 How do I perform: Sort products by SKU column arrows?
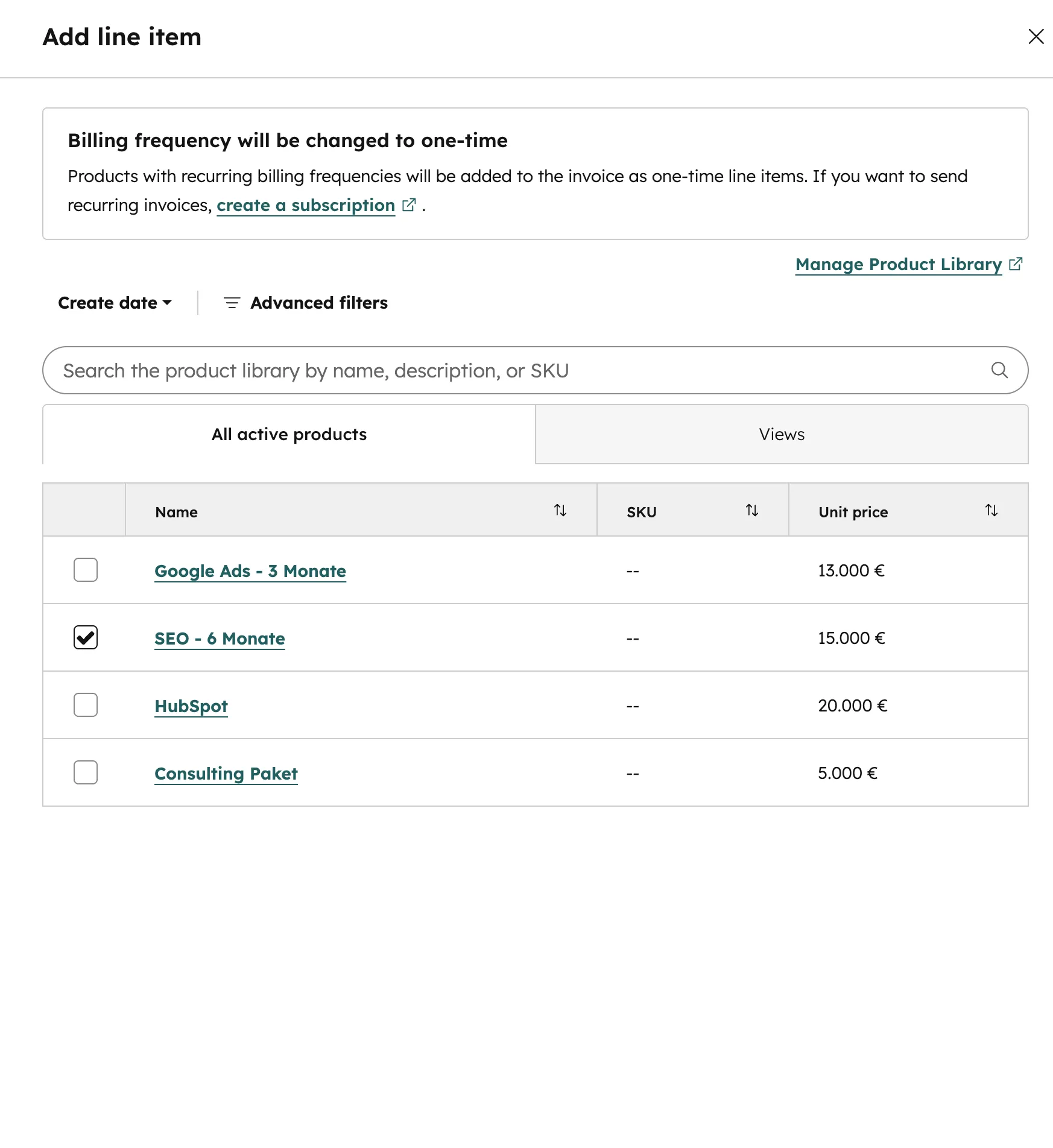751,511
